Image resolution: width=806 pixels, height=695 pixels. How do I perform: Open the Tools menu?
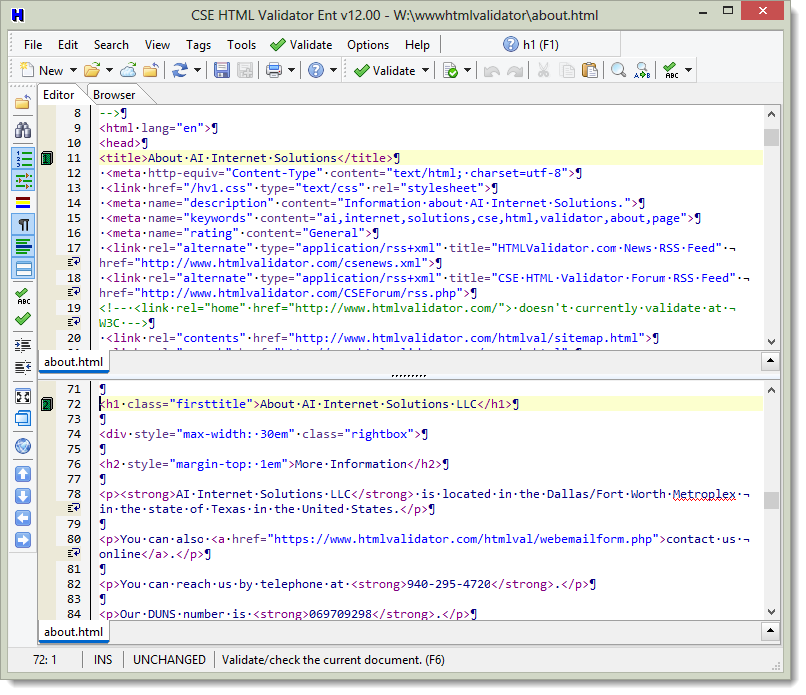tap(242, 45)
